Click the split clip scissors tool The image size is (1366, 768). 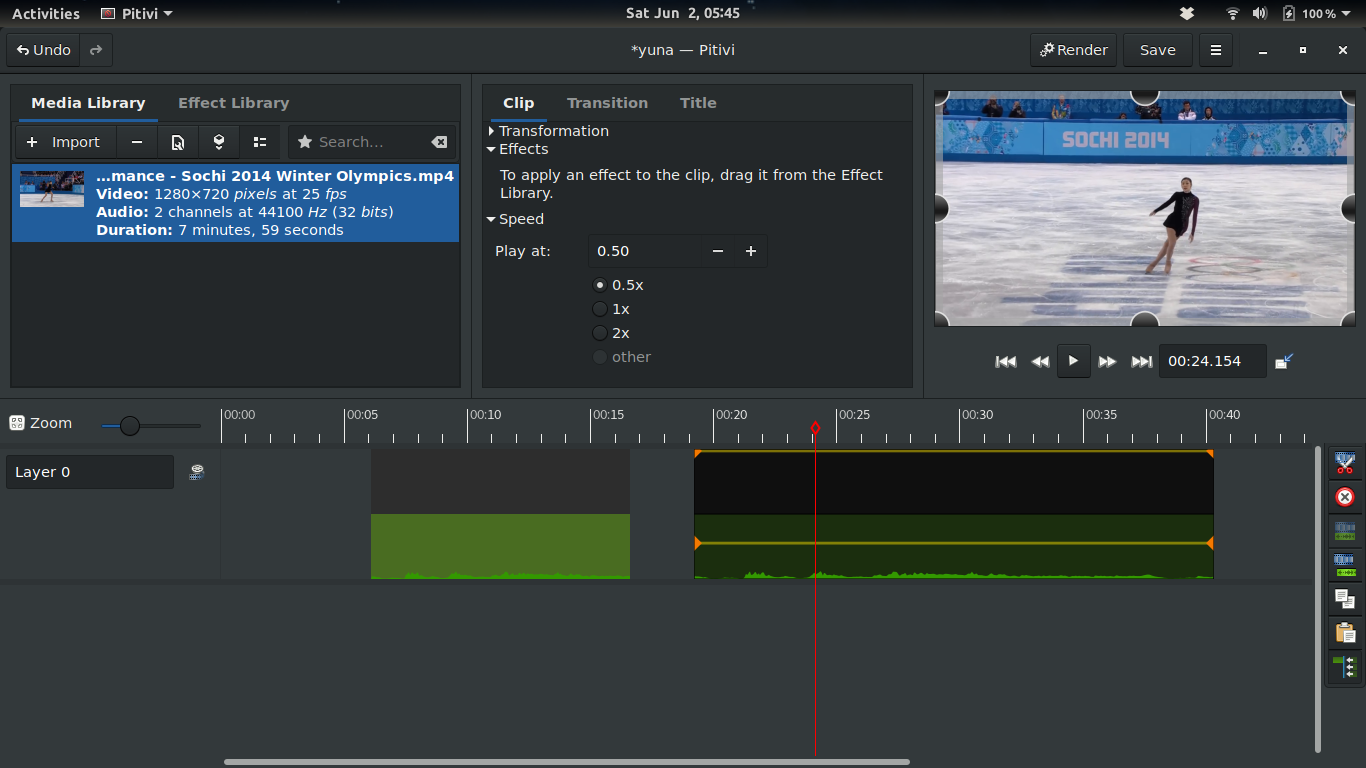[x=1345, y=464]
